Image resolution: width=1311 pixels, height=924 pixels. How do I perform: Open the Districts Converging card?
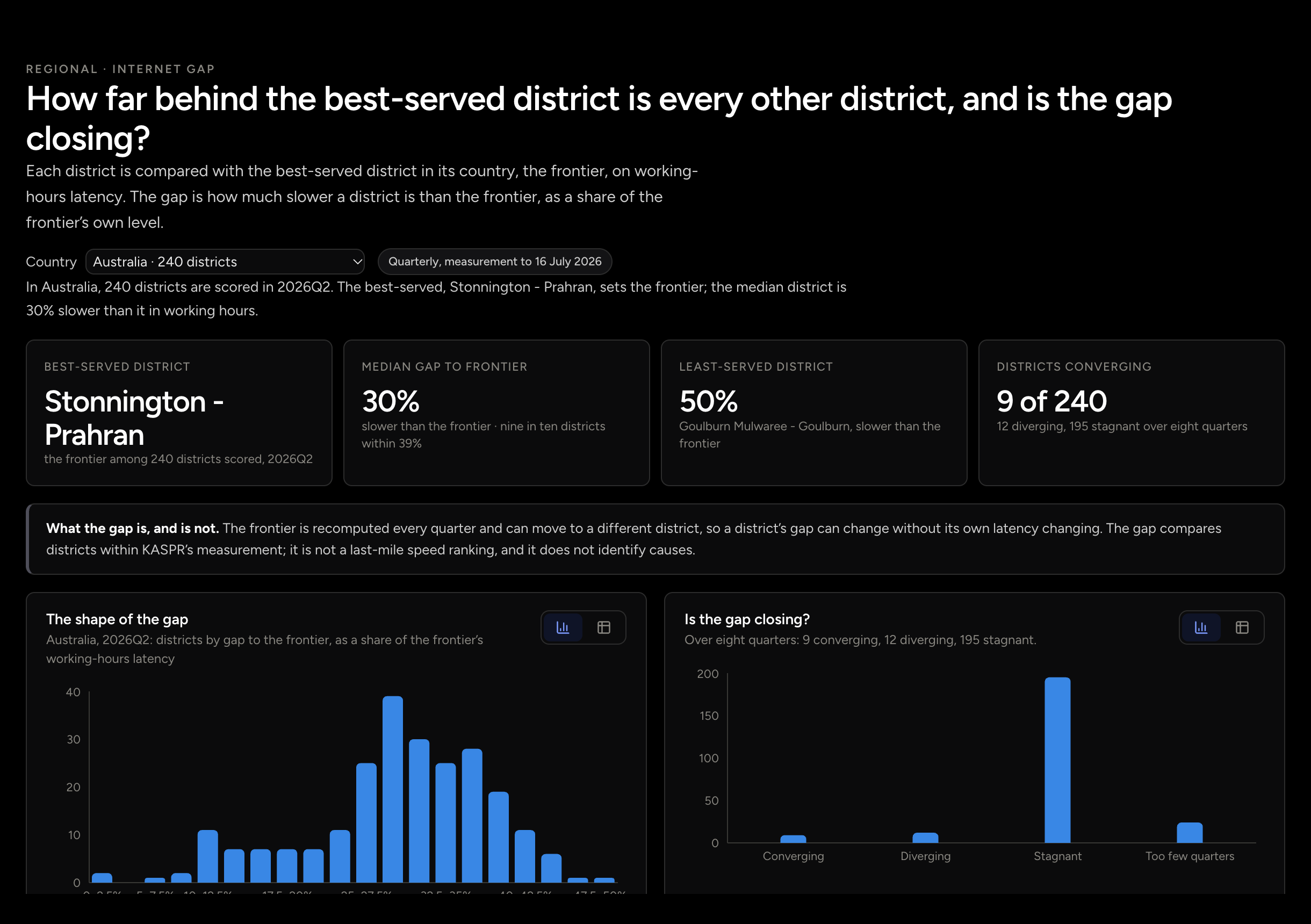(1132, 413)
